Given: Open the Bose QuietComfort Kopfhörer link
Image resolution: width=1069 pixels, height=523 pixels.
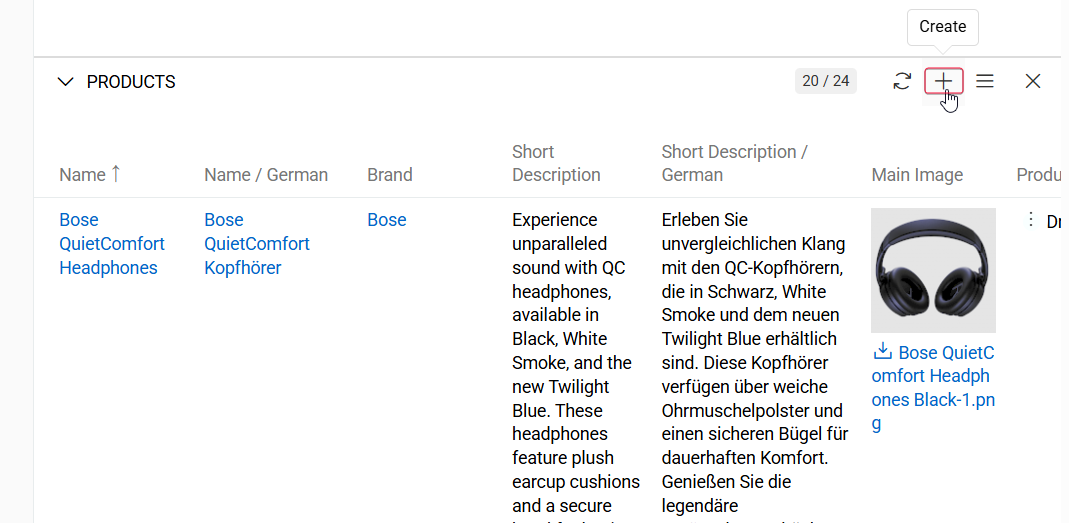Looking at the screenshot, I should click(257, 244).
